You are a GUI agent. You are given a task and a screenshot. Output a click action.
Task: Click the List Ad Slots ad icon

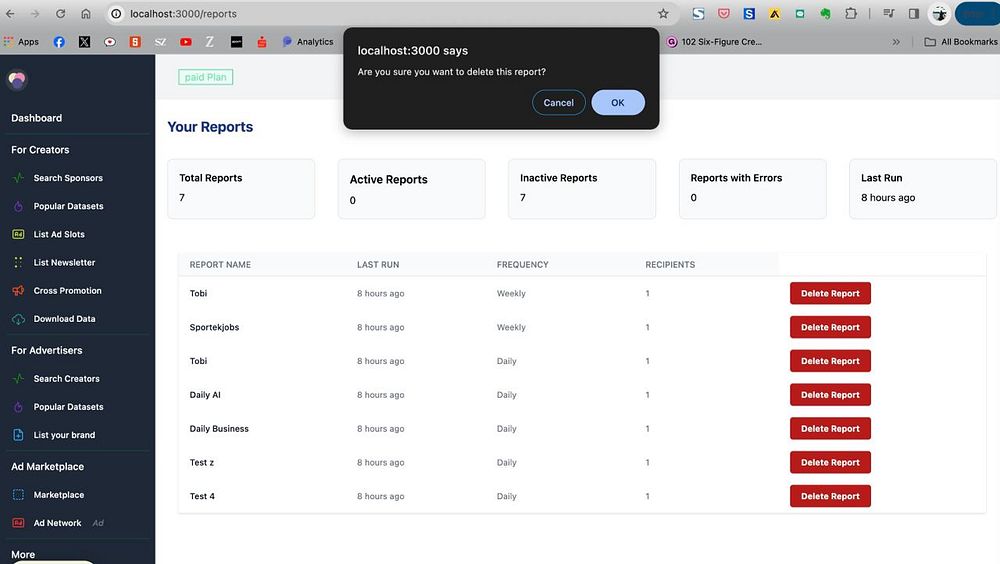tap(18, 234)
